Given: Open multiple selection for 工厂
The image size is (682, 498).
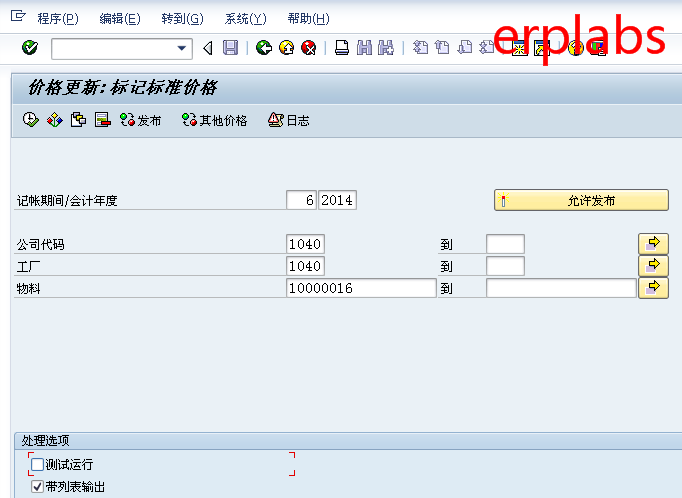Looking at the screenshot, I should (653, 266).
